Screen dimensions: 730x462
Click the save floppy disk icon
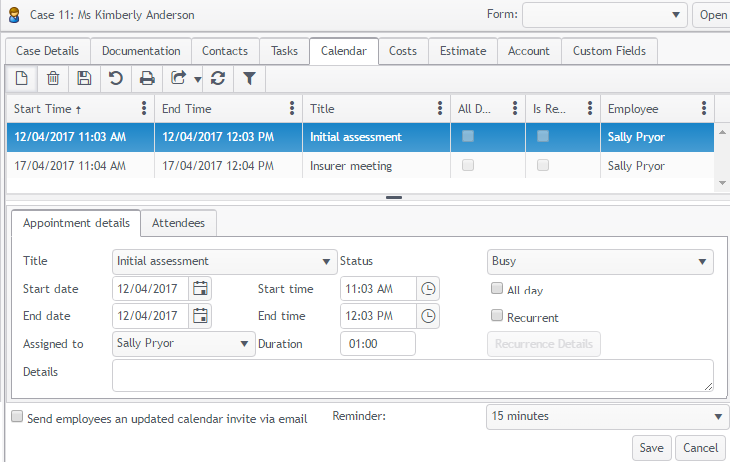pos(84,78)
